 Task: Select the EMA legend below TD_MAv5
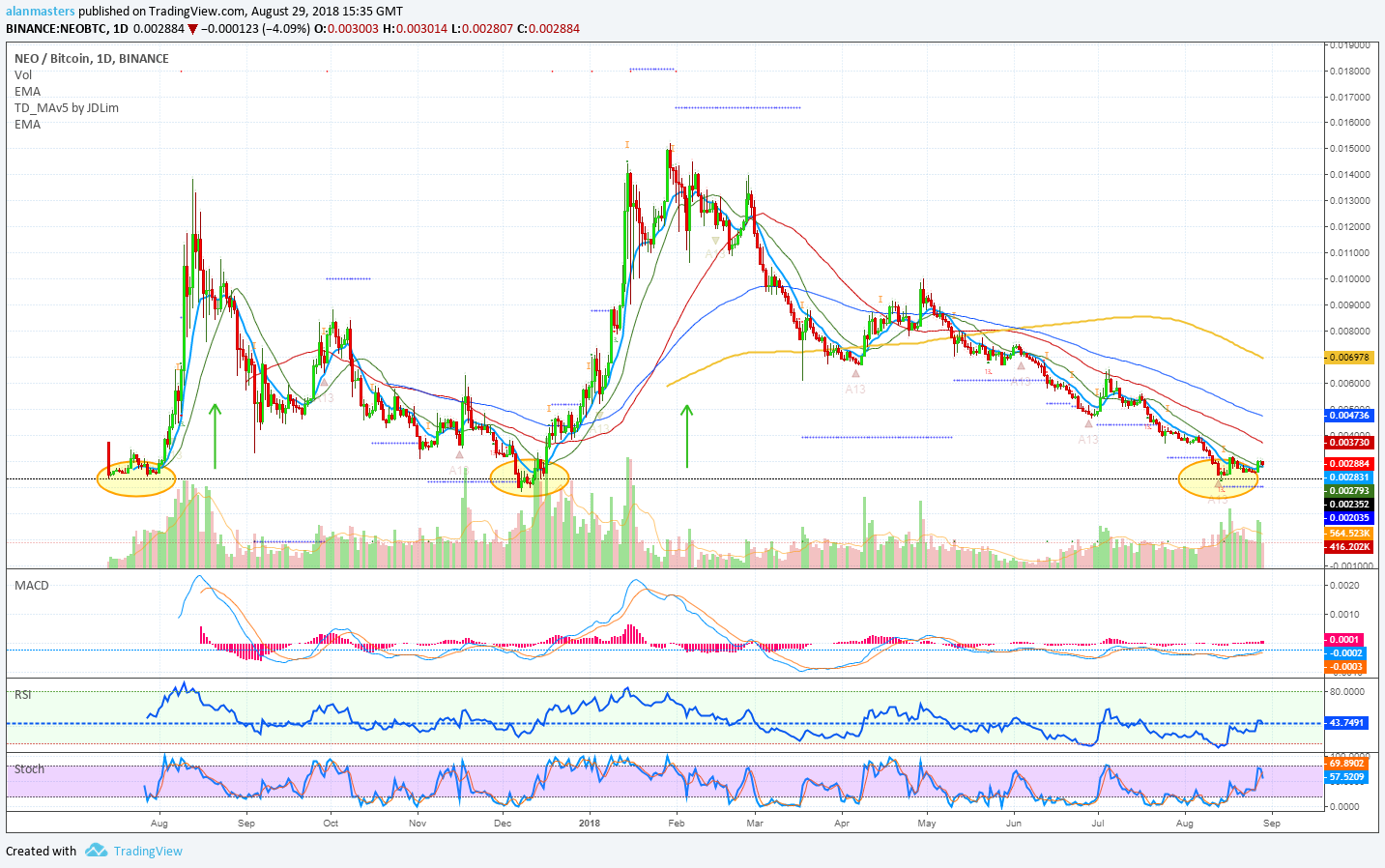pos(27,125)
